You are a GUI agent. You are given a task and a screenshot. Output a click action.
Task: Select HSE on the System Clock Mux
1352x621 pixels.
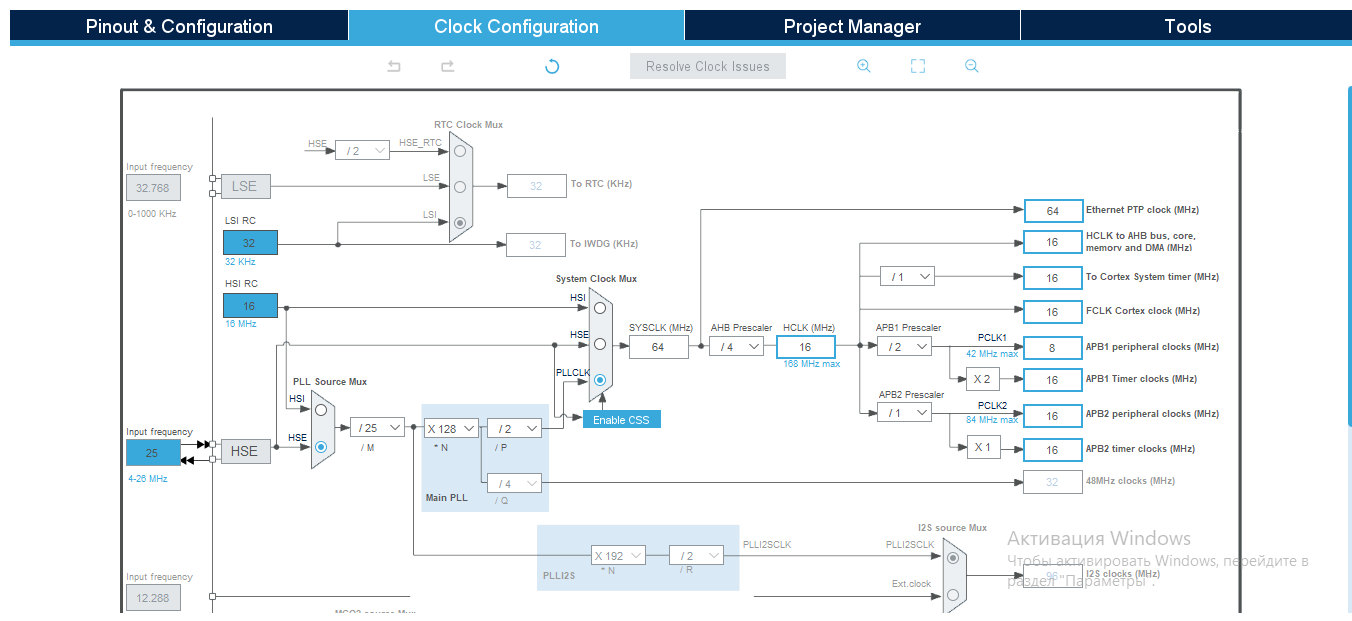(600, 343)
